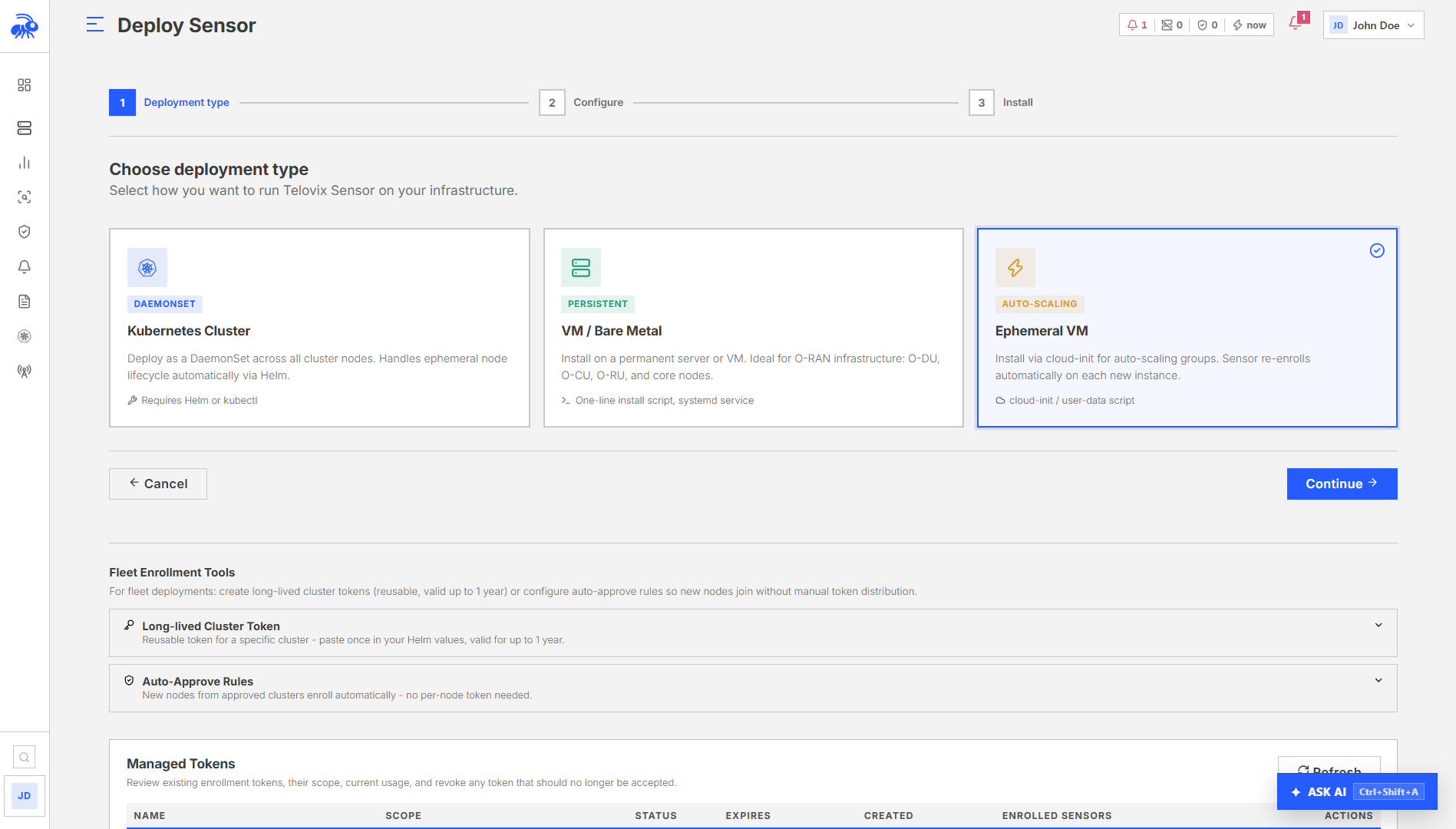Image resolution: width=1456 pixels, height=829 pixels.
Task: Click the offline servers count indicator
Action: click(1172, 25)
